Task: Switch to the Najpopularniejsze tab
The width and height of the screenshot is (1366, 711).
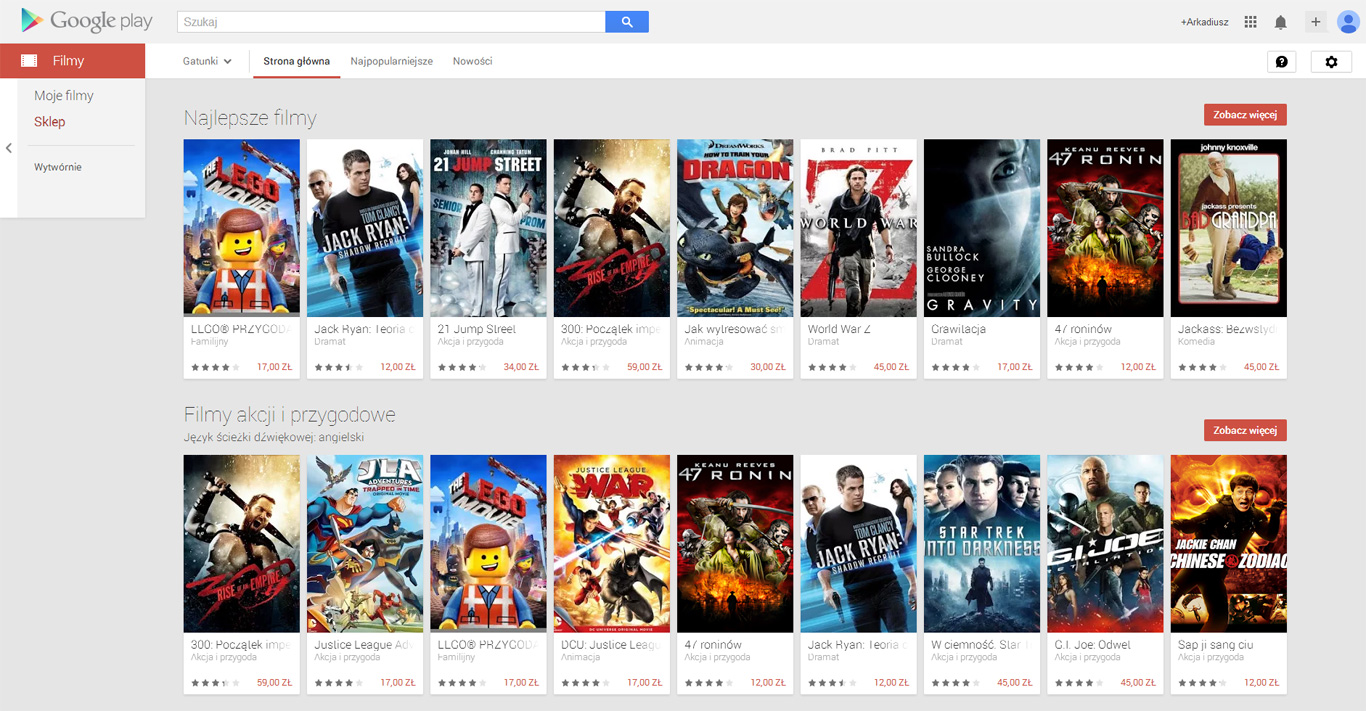Action: click(392, 61)
